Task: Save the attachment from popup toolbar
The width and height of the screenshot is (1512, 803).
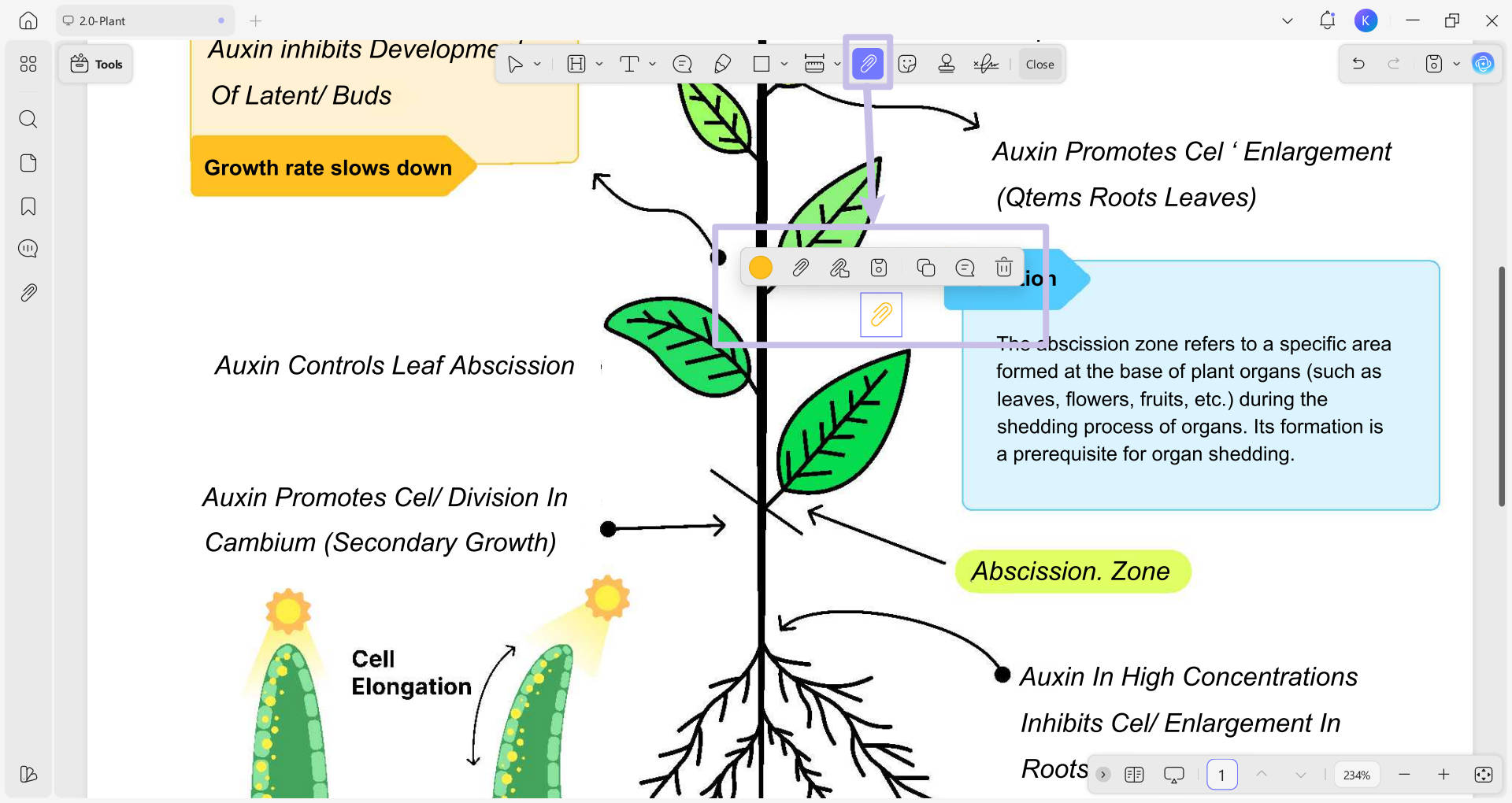Action: 879,268
